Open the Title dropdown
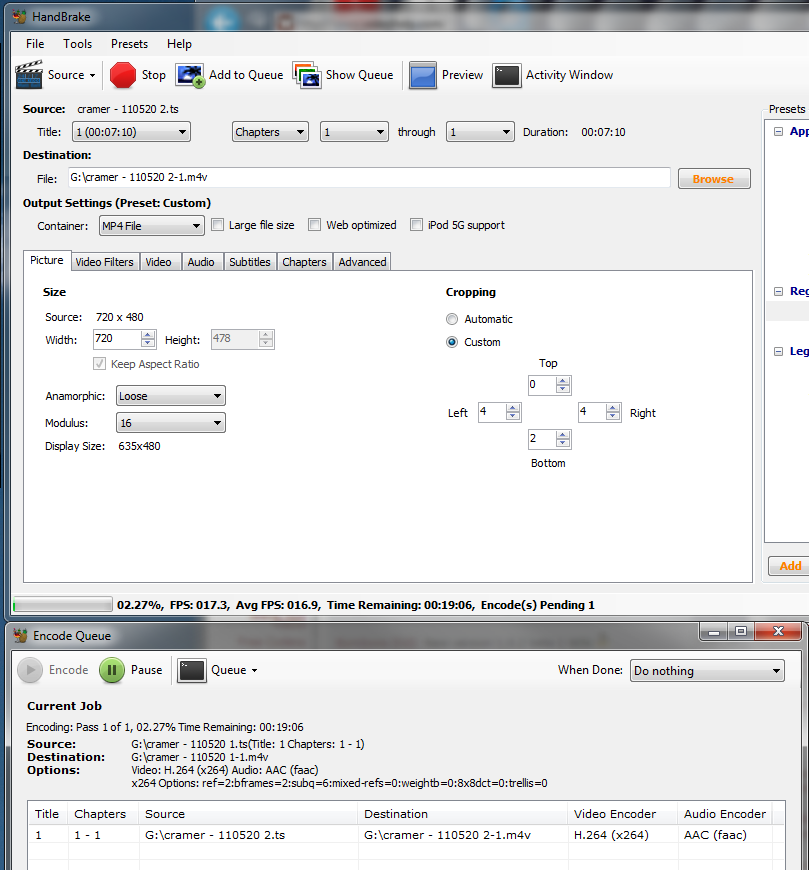809x870 pixels. click(131, 132)
